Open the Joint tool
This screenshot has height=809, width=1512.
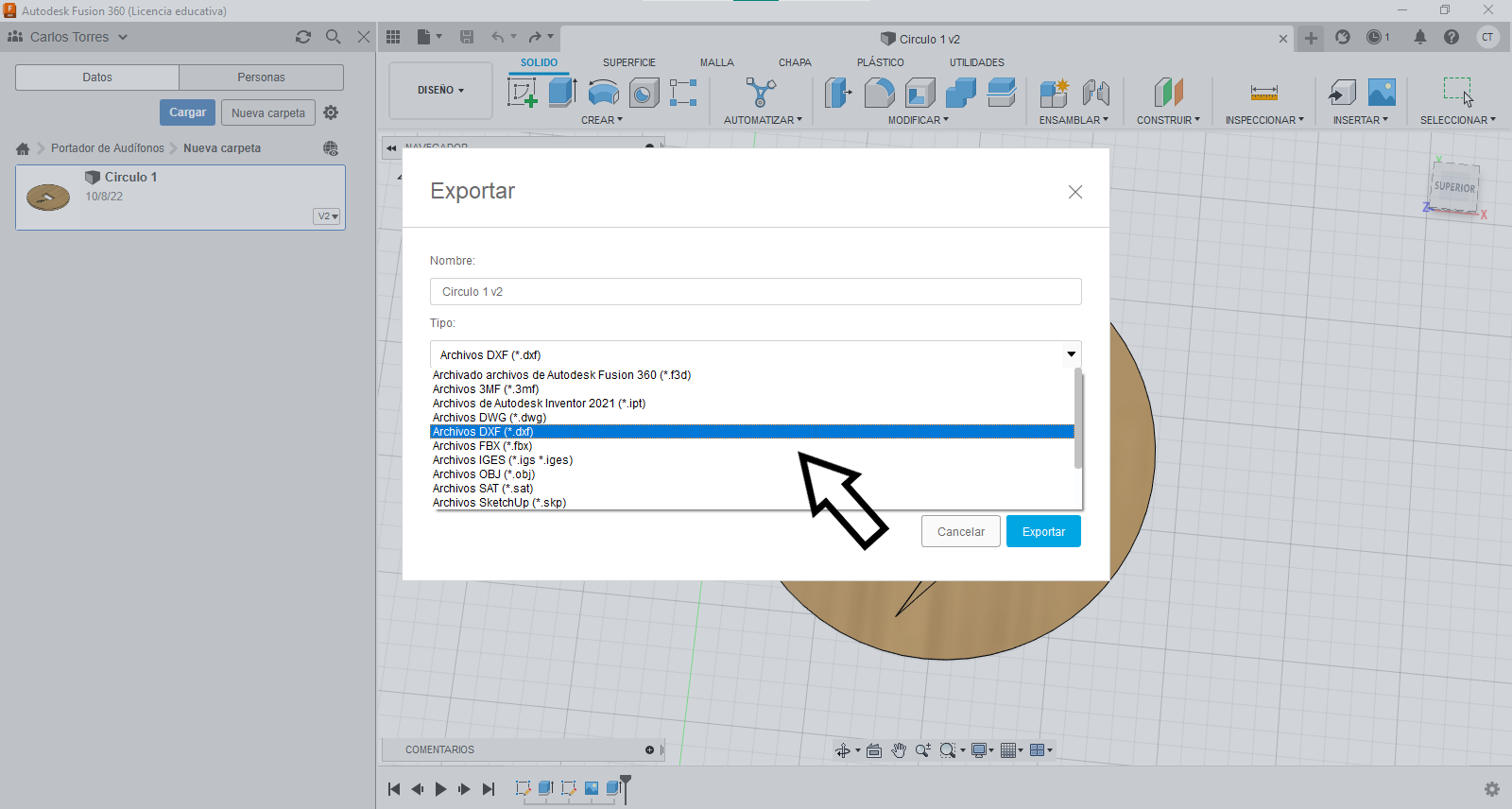tap(1096, 93)
